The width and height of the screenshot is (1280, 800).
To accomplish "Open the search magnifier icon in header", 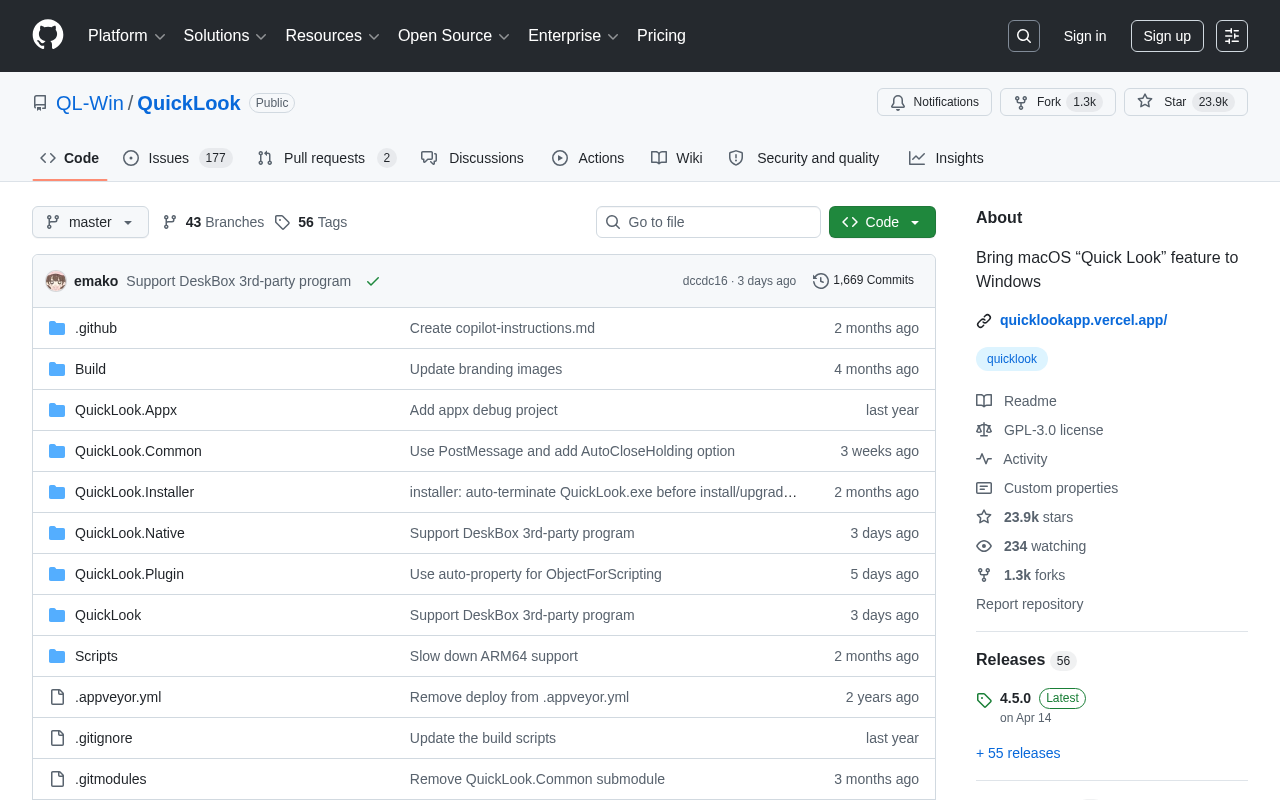I will (1024, 36).
